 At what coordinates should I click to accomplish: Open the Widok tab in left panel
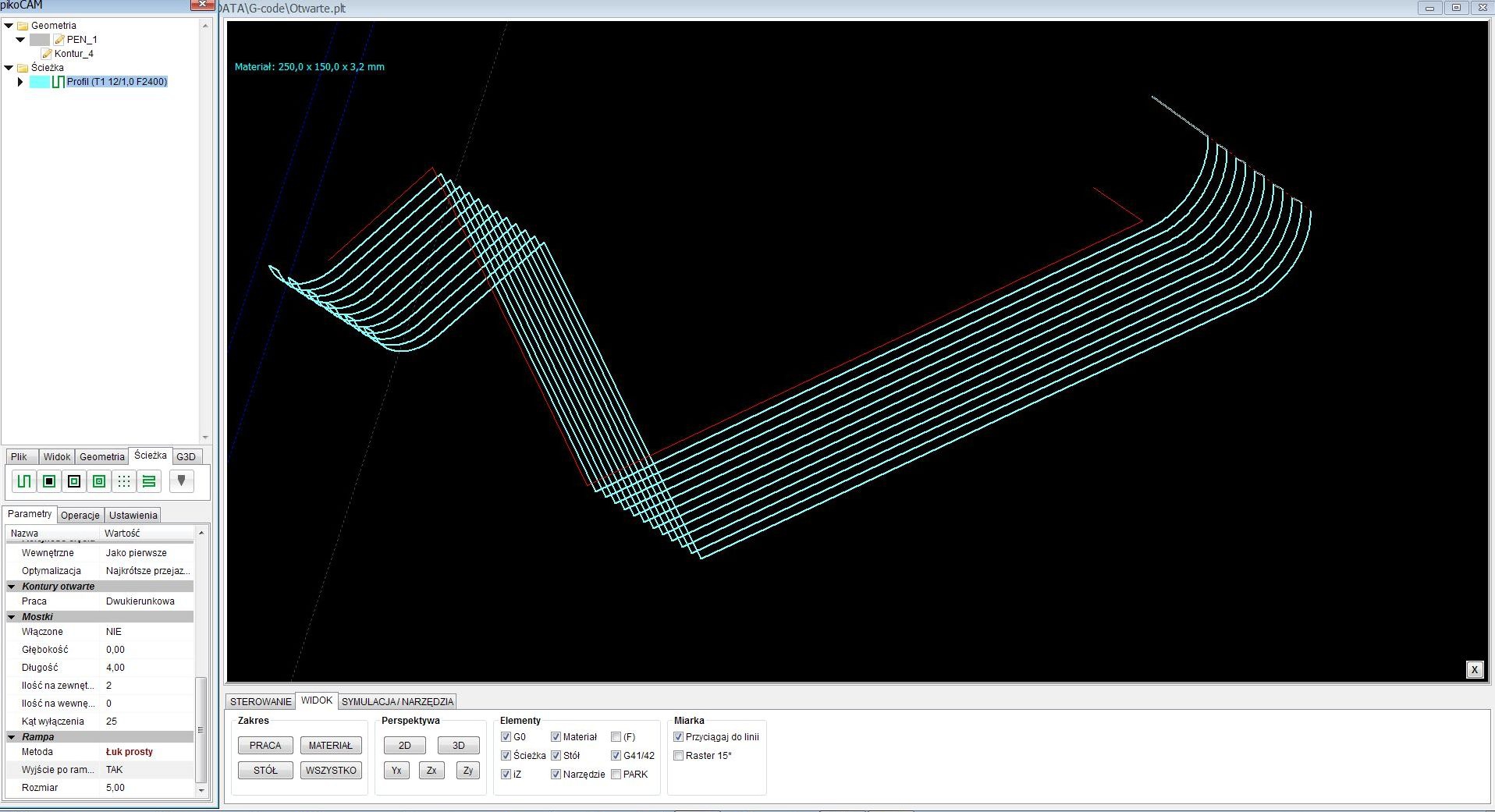tap(56, 457)
